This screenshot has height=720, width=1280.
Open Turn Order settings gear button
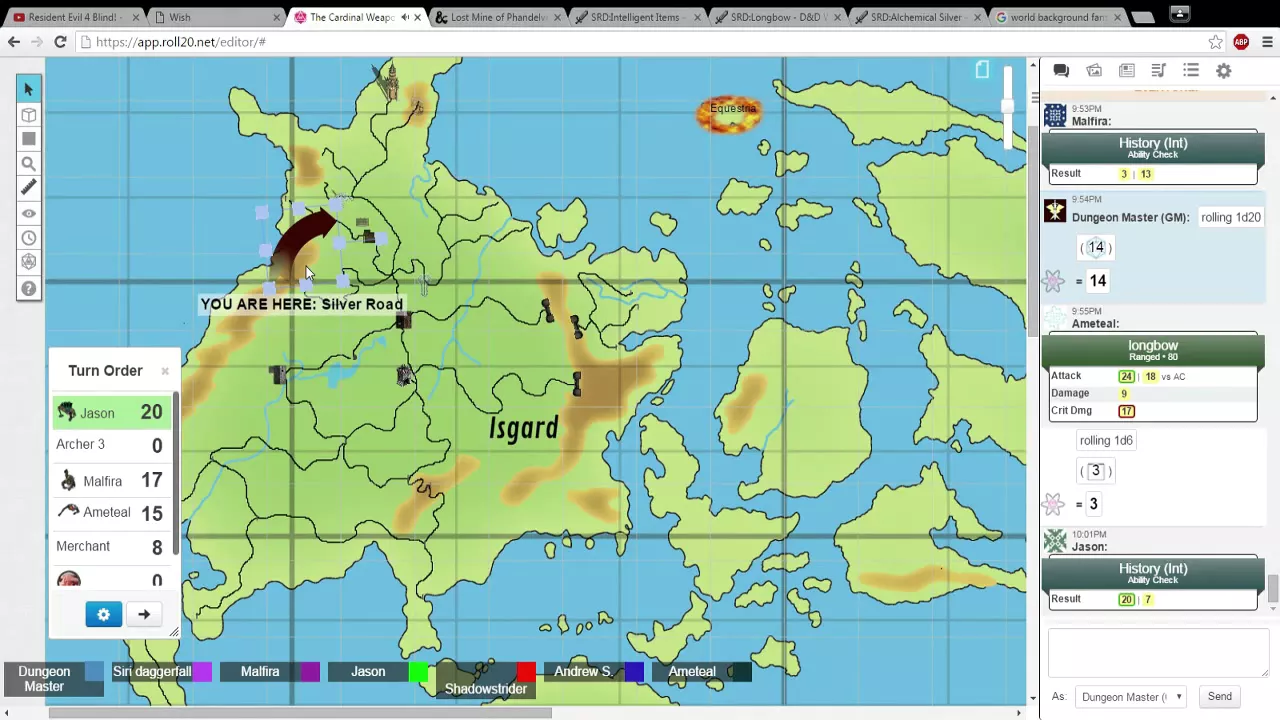coord(103,615)
